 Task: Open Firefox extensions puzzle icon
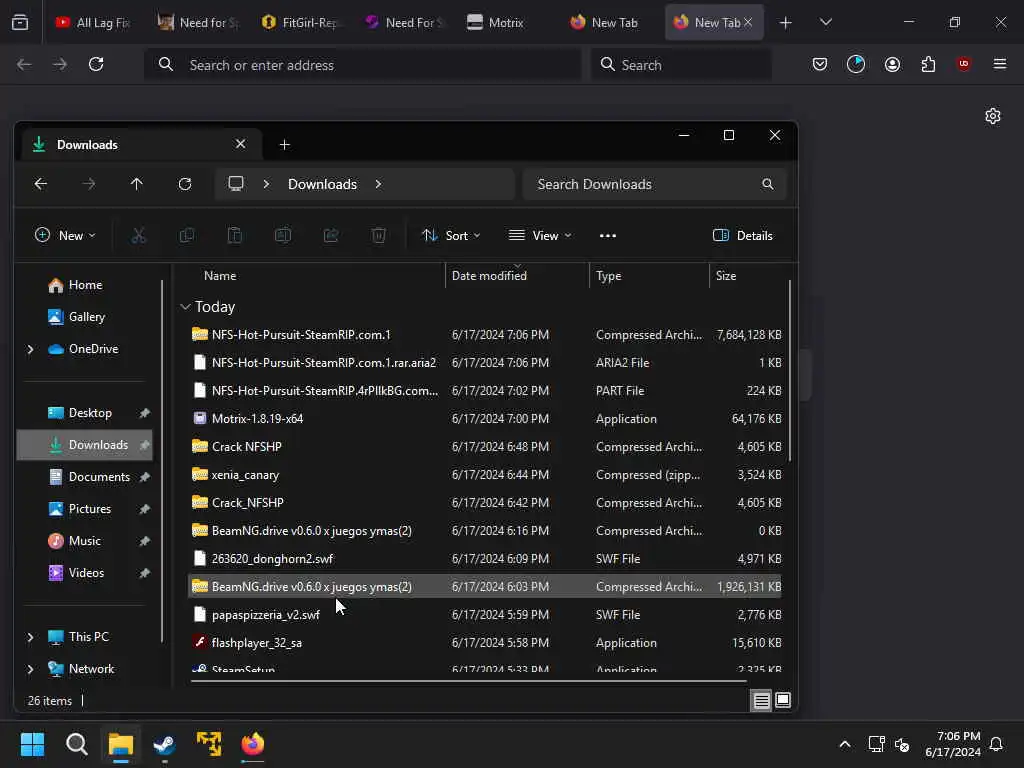(x=928, y=64)
